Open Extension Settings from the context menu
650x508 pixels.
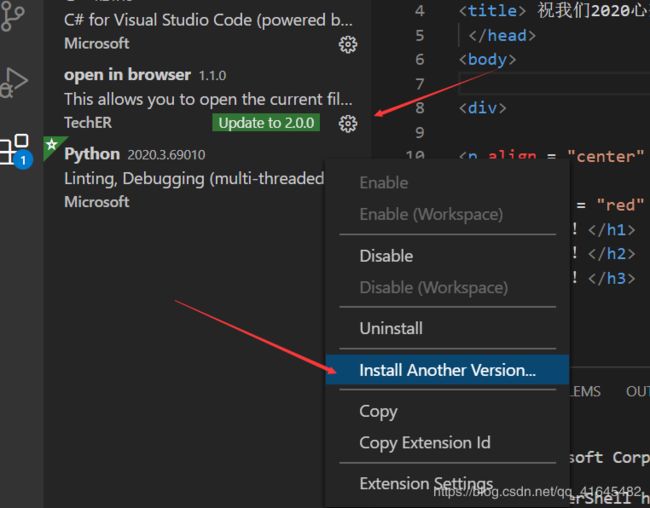(x=426, y=484)
